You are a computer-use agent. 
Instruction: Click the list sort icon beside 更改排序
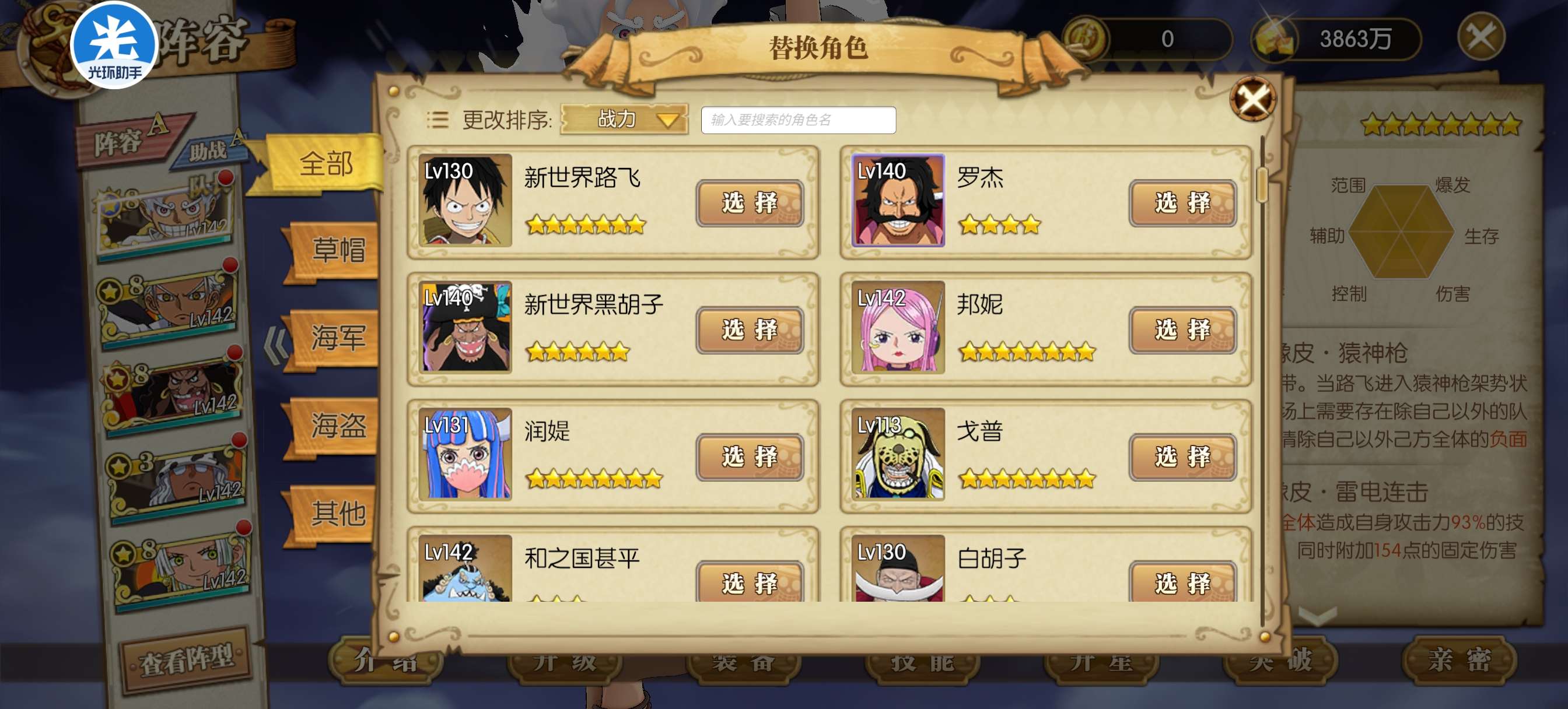pos(437,120)
